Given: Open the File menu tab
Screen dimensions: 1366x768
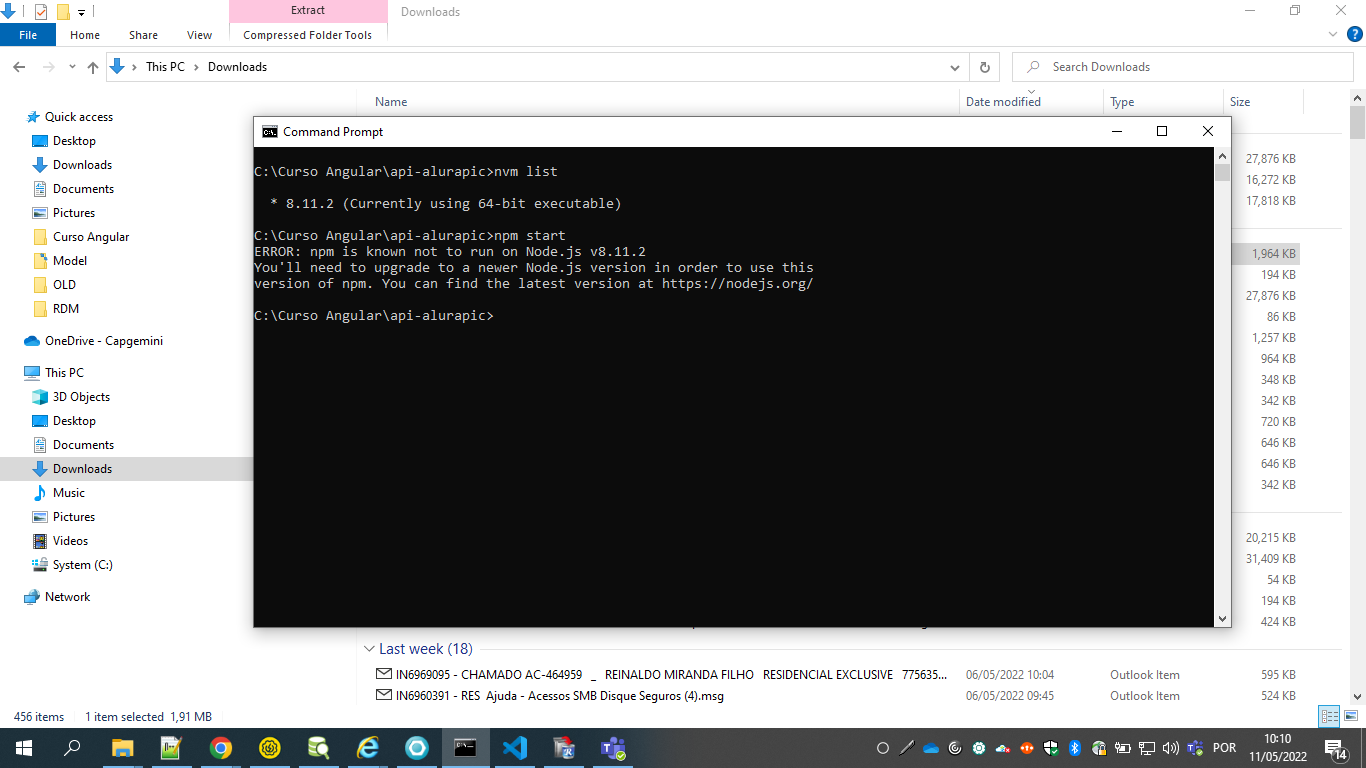Looking at the screenshot, I should [x=28, y=35].
